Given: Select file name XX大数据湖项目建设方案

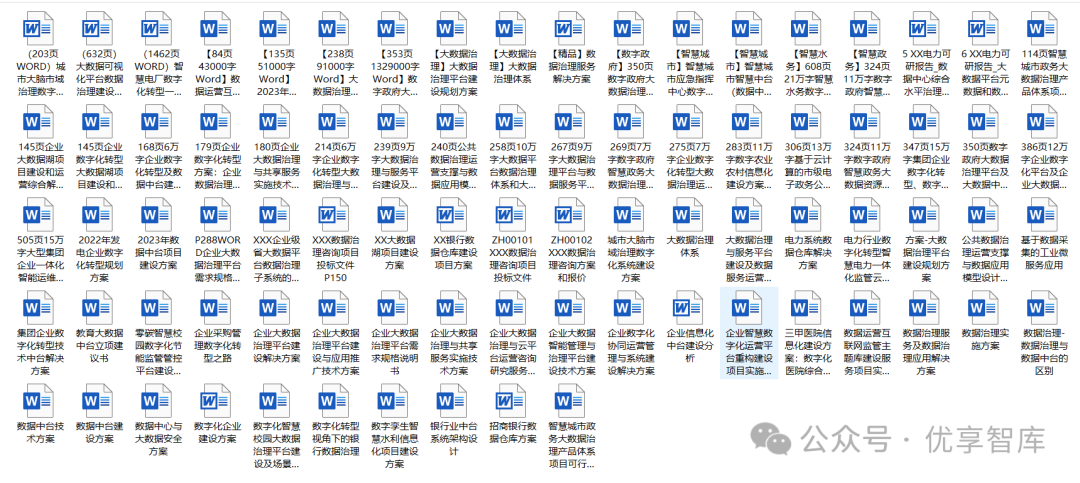Looking at the screenshot, I should [393, 253].
